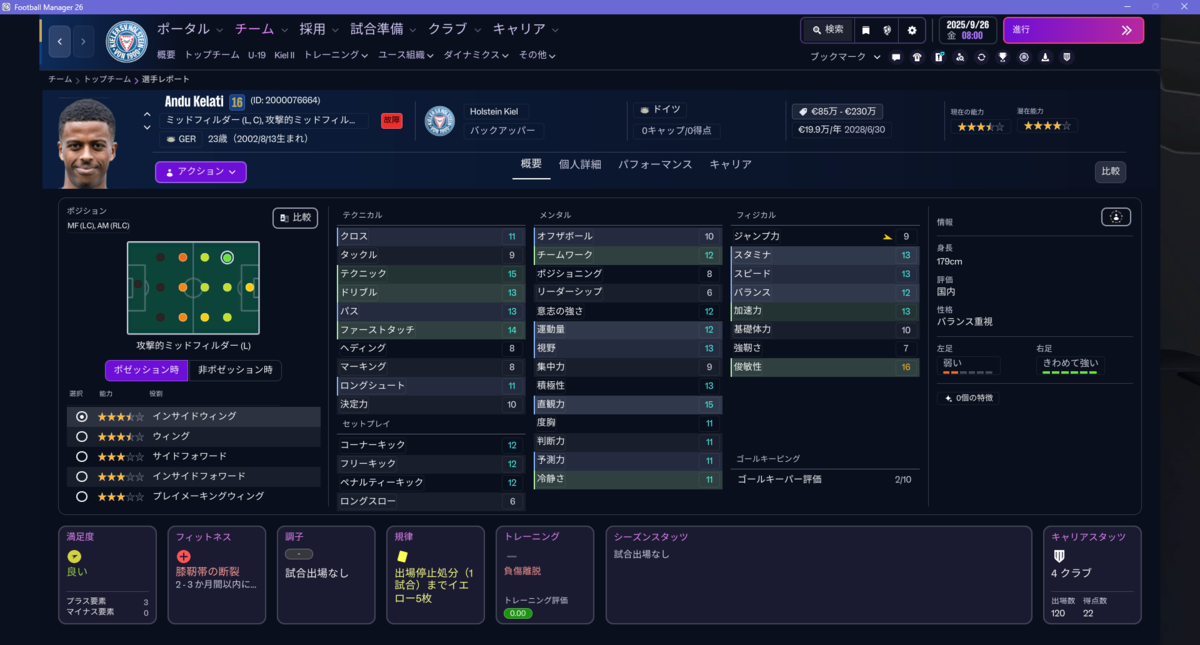Open the 採用 menu
The width and height of the screenshot is (1200, 645).
(319, 29)
